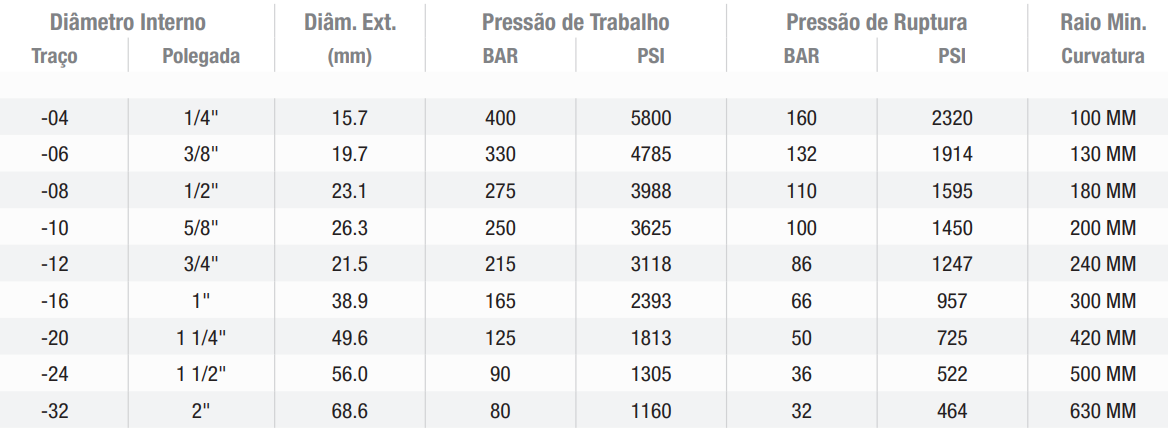Select the Raio Min. Curvatura header
Screen dimensions: 1168x431
point(1103,39)
